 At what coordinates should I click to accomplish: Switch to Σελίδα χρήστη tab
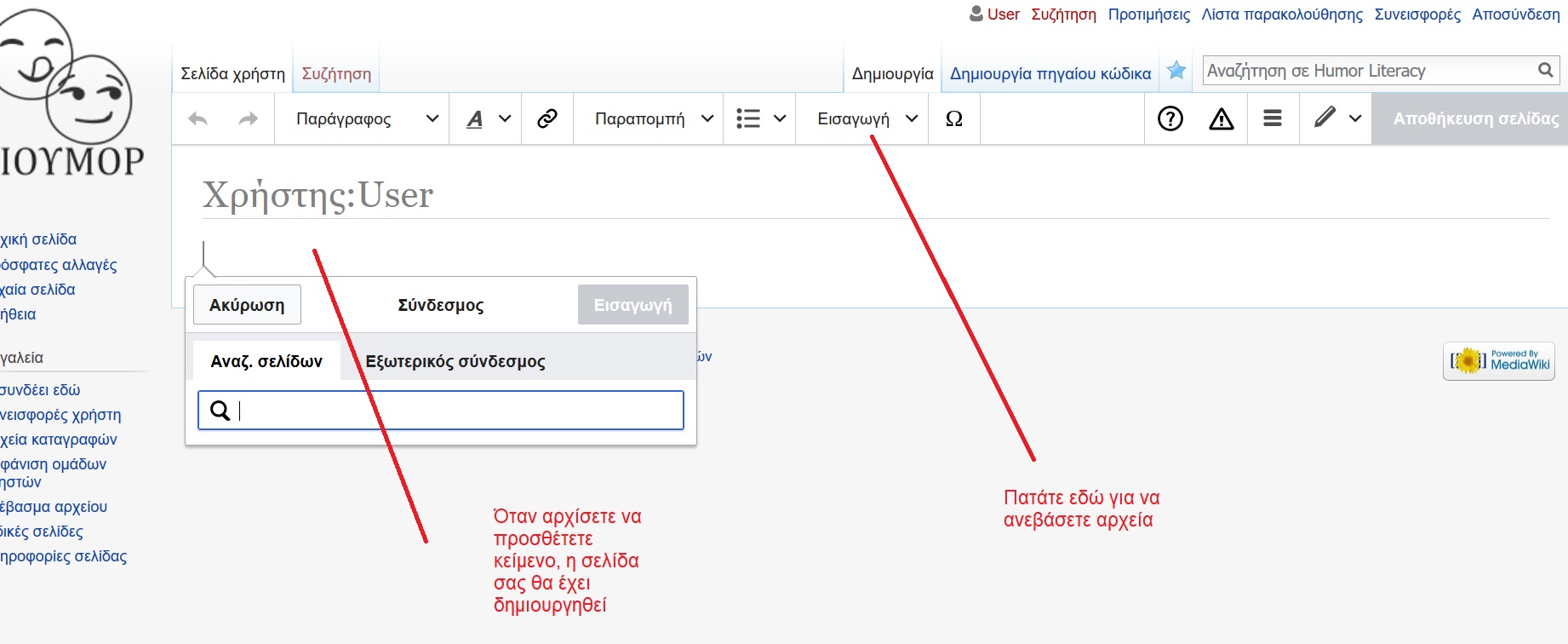pos(232,74)
